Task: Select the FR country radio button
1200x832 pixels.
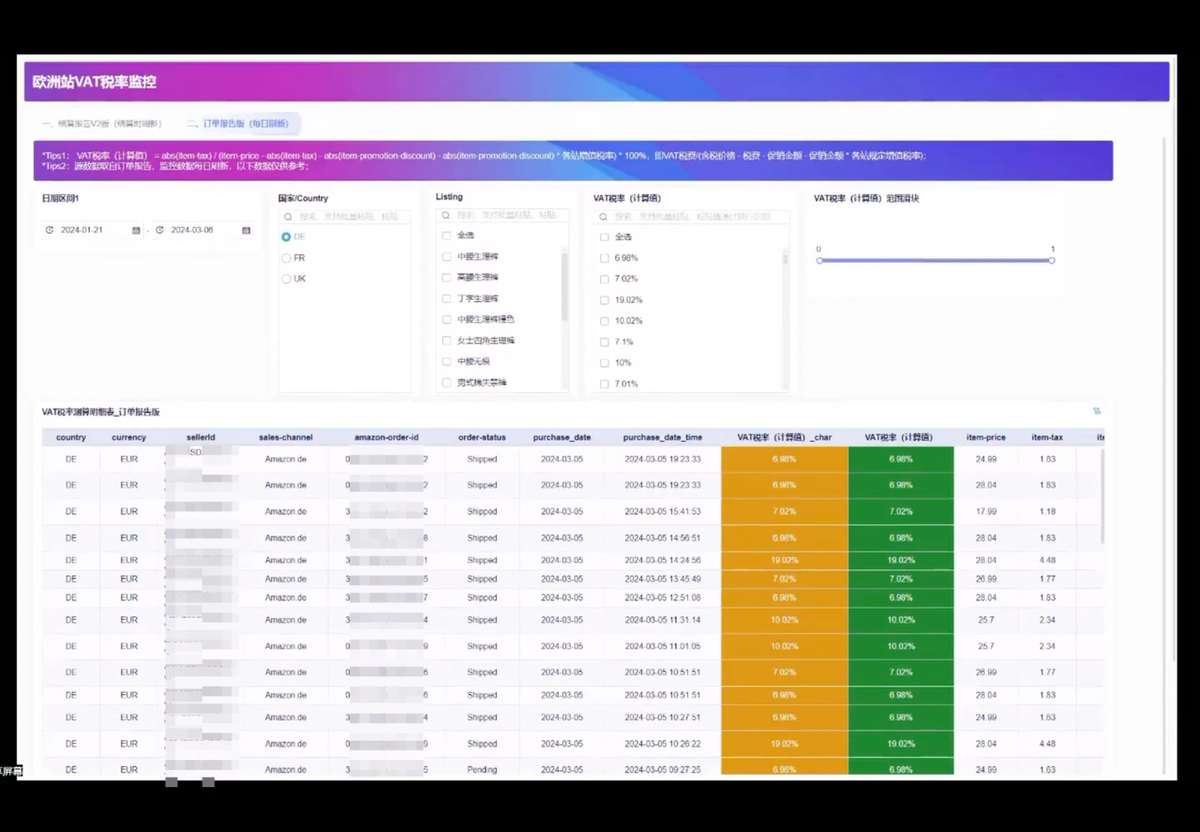Action: (x=286, y=258)
